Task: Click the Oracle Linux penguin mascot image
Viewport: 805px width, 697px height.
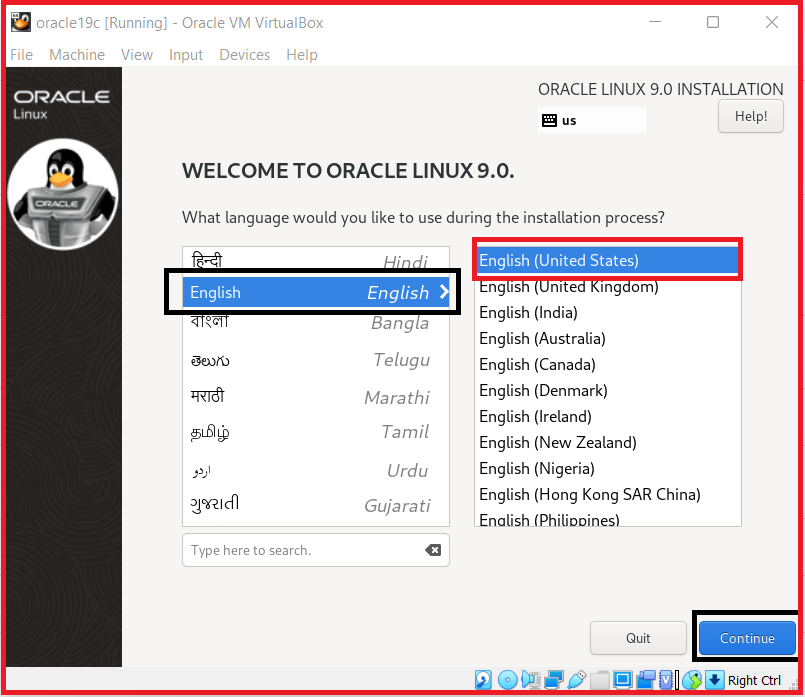Action: [63, 194]
